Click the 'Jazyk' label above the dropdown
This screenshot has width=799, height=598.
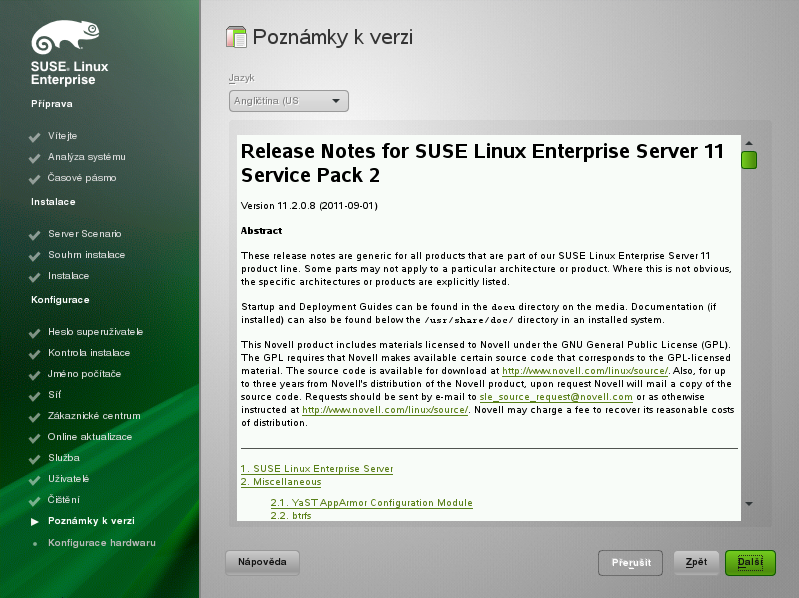click(242, 78)
